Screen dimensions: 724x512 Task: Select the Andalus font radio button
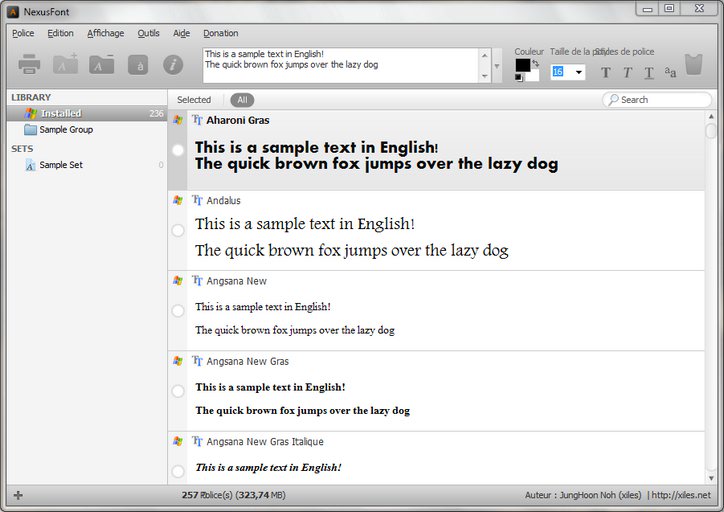pyautogui.click(x=178, y=230)
